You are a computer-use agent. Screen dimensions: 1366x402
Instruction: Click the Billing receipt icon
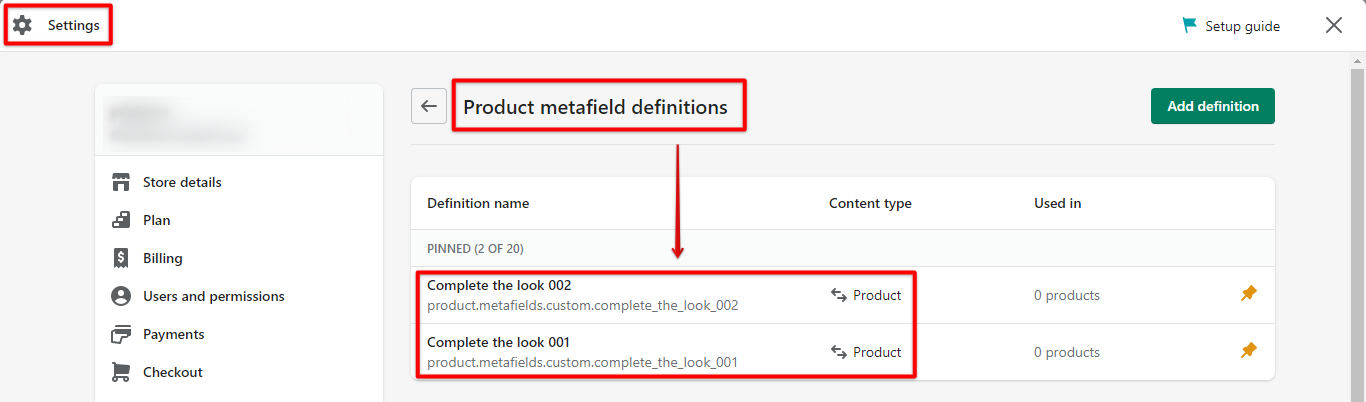[x=121, y=258]
